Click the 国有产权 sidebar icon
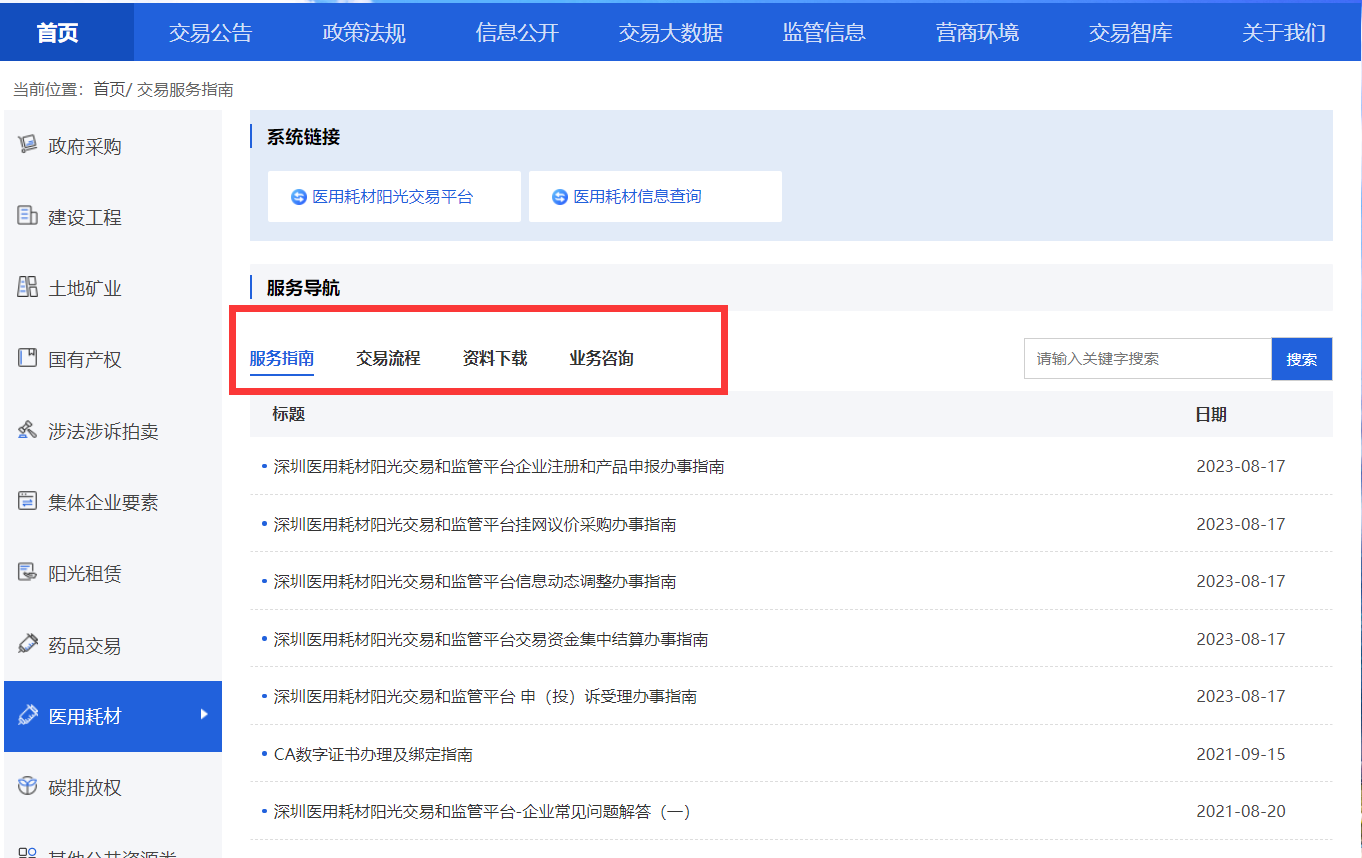1362x858 pixels. click(28, 358)
